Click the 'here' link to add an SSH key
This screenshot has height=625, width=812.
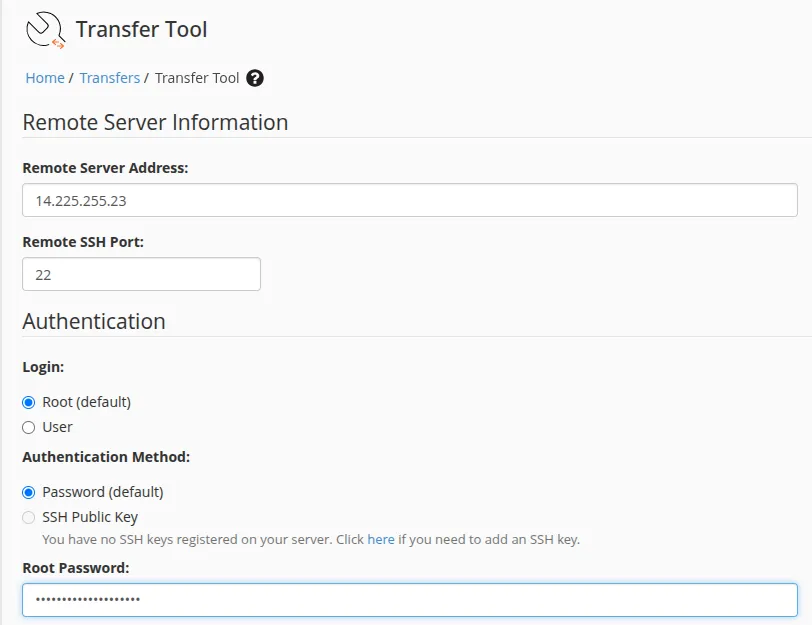tap(381, 538)
